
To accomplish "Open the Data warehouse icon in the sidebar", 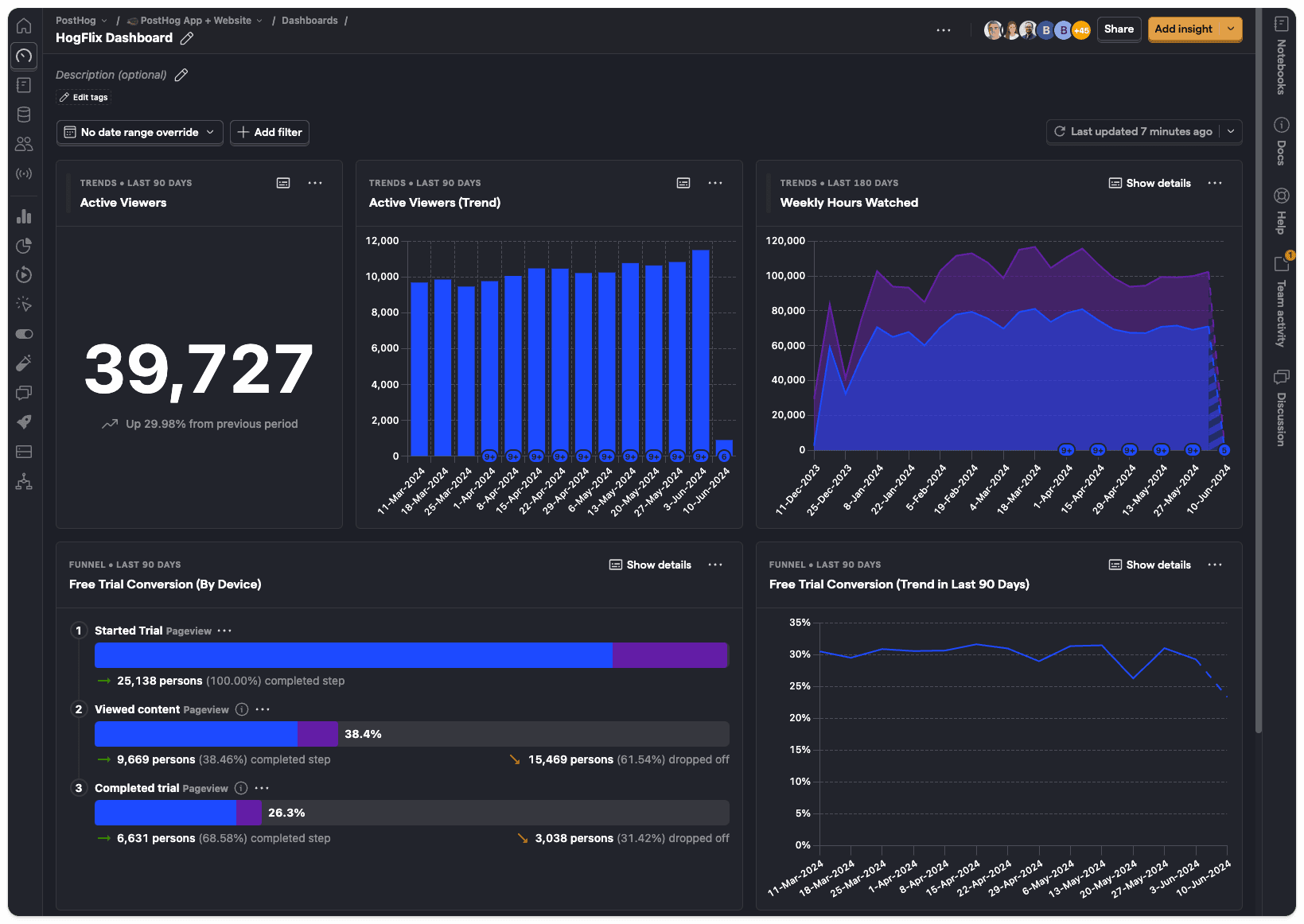I will [x=24, y=114].
